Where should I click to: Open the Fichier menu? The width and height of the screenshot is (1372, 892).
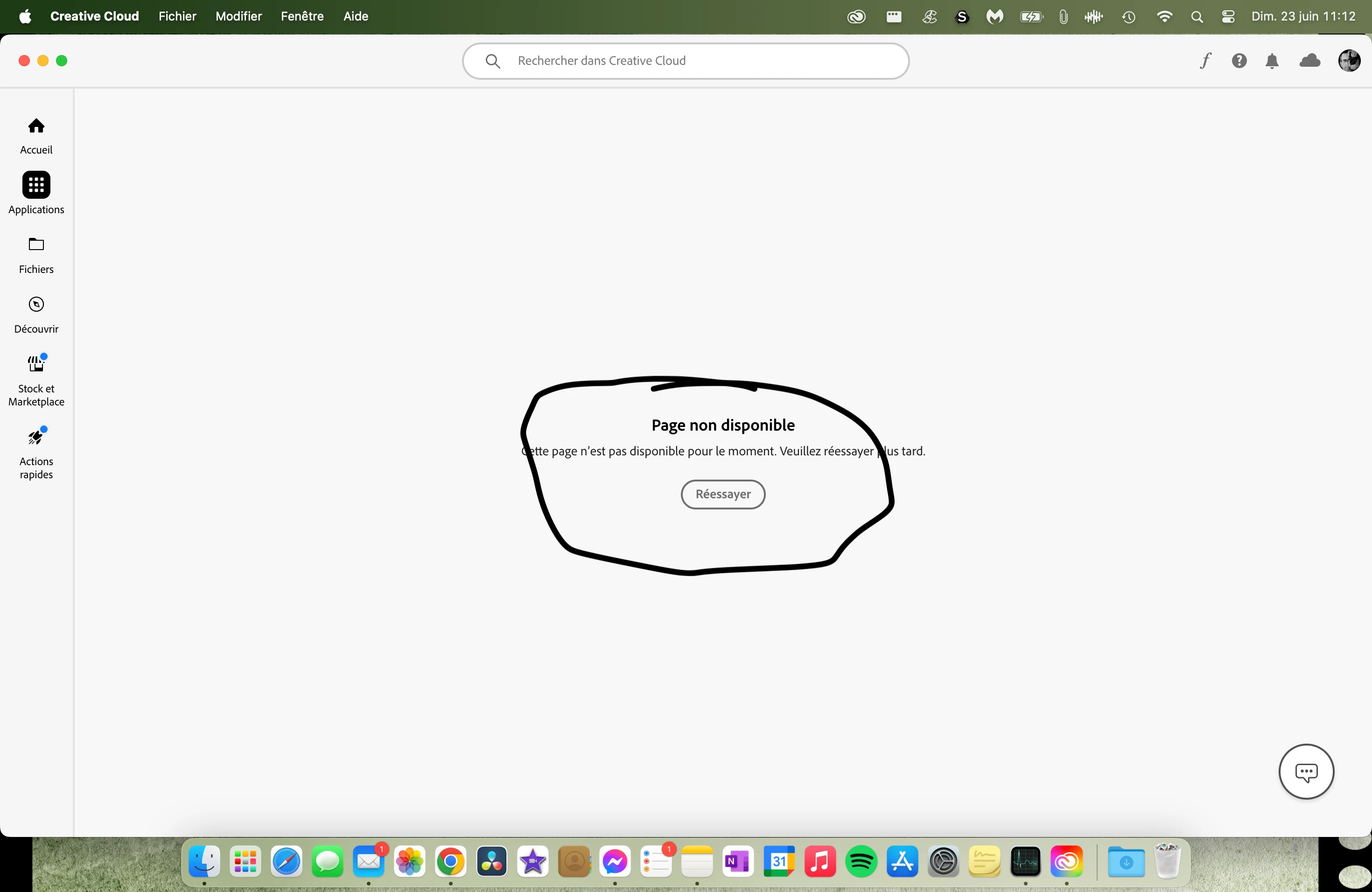click(x=177, y=16)
